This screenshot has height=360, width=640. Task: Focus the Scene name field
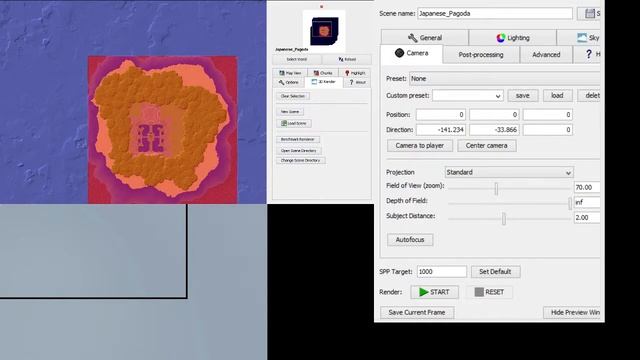[495, 13]
